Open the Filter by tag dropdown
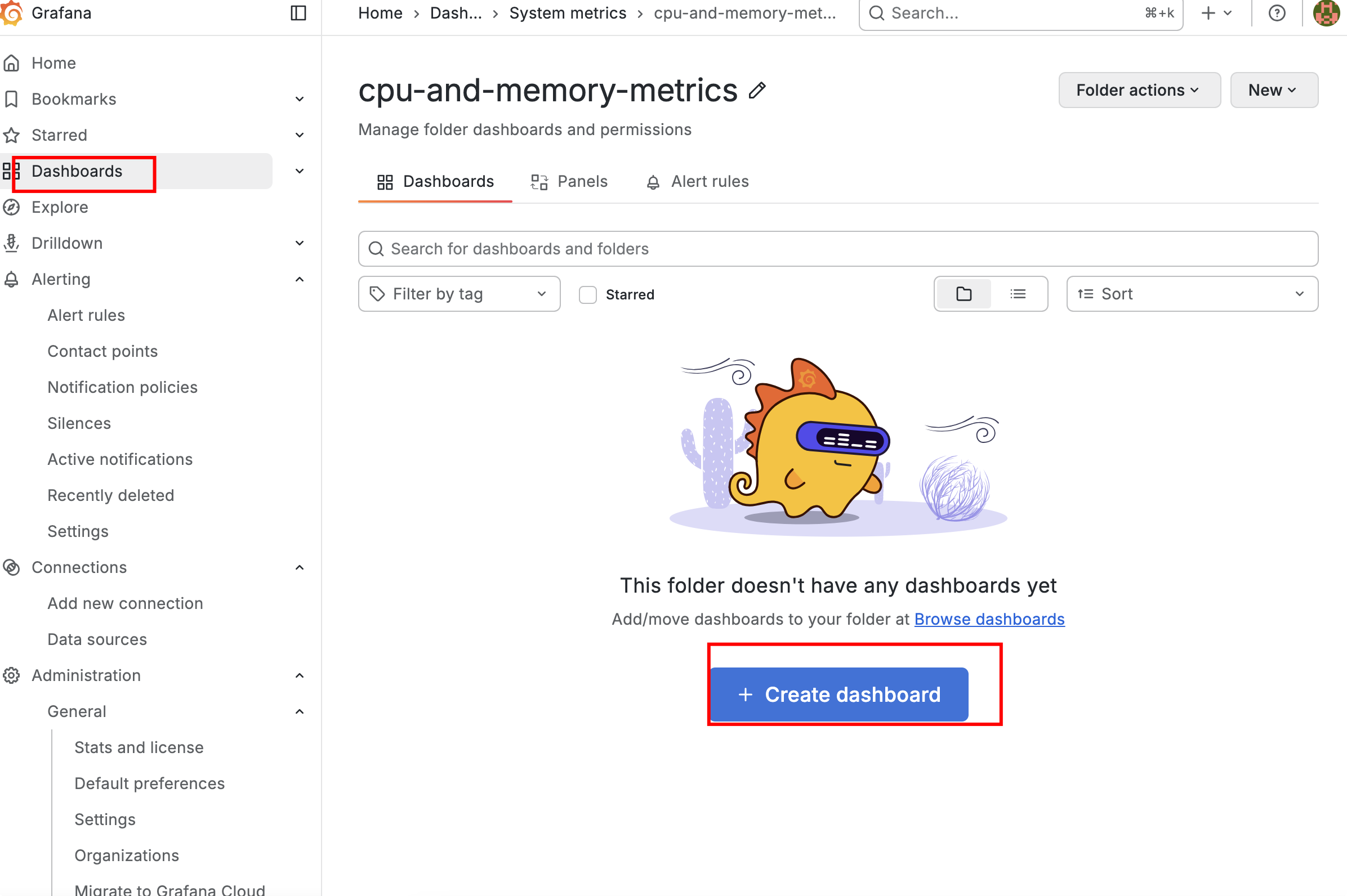The width and height of the screenshot is (1347, 896). 458,294
